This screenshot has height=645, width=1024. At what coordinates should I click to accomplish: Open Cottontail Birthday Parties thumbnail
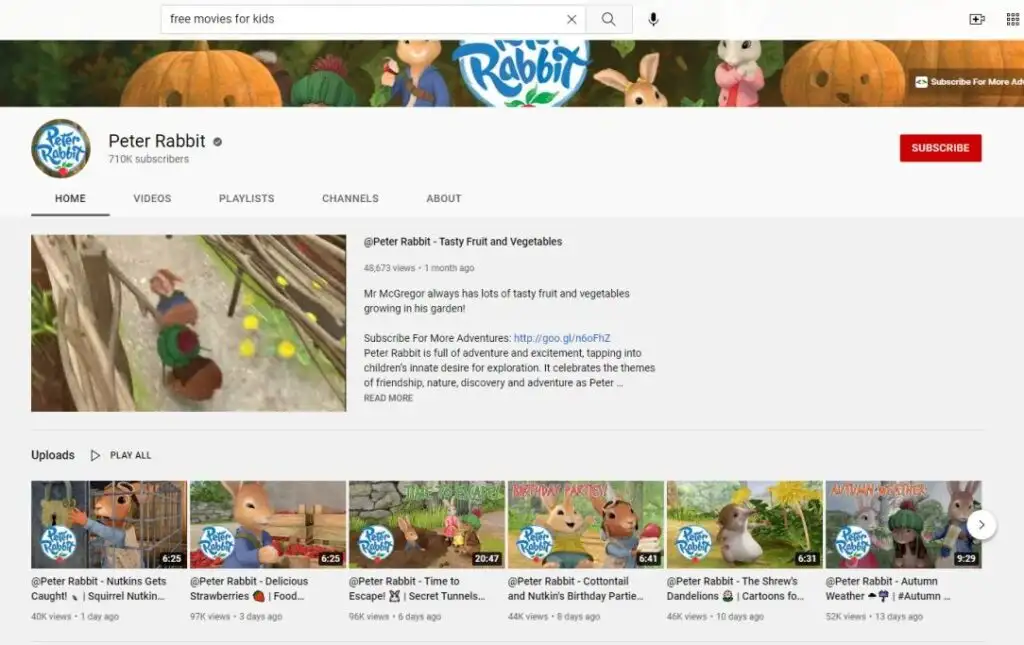(x=586, y=524)
